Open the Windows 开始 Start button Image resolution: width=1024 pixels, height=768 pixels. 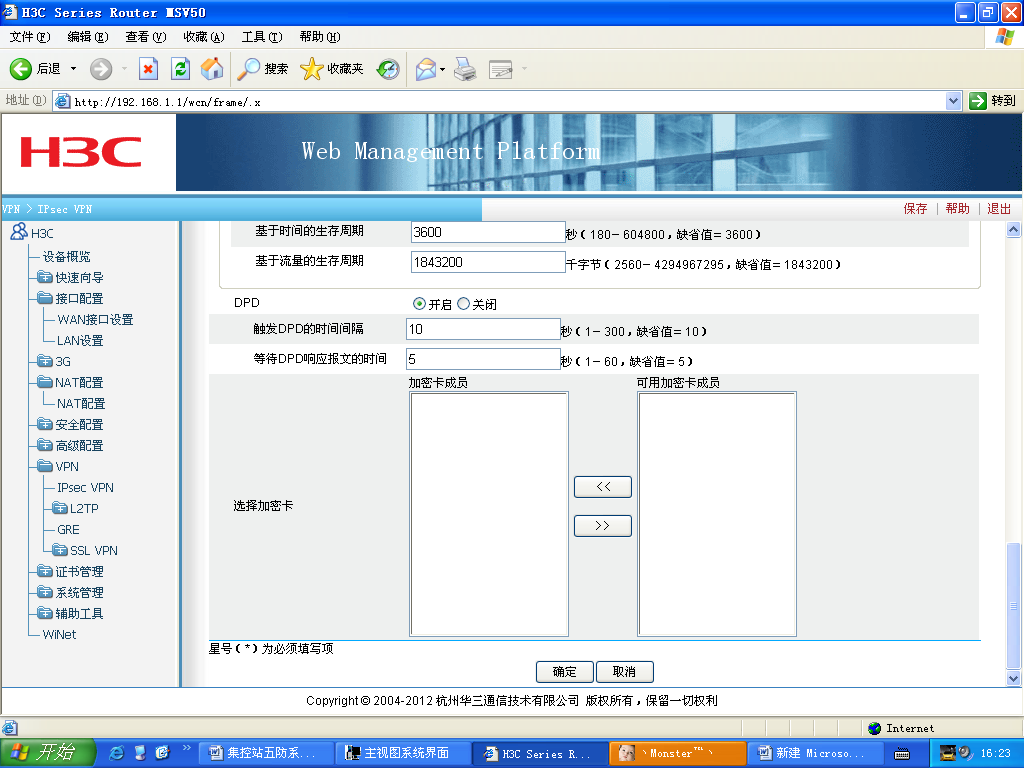(x=47, y=753)
